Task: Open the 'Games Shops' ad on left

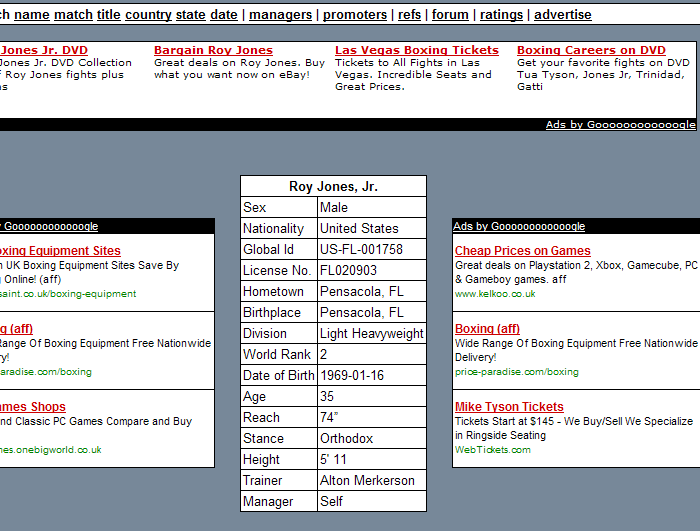Action: coord(33,407)
